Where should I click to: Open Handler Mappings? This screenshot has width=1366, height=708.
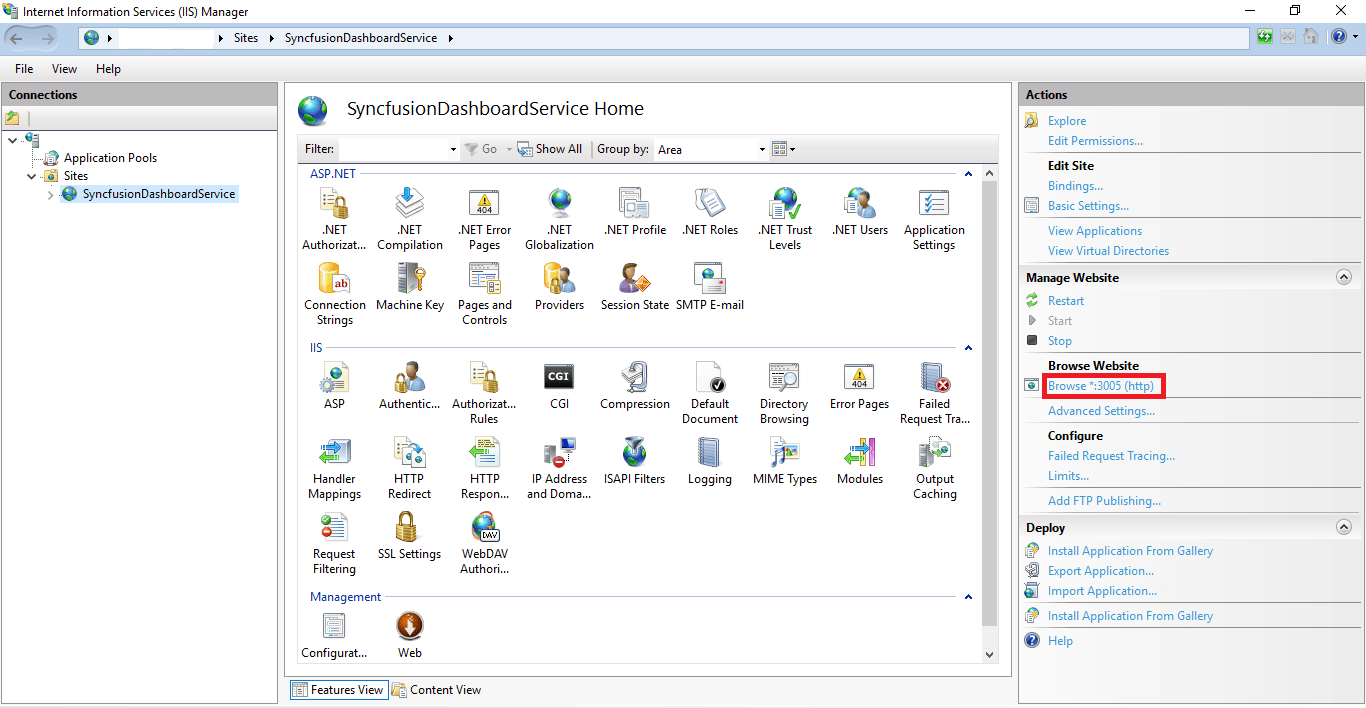(x=334, y=463)
